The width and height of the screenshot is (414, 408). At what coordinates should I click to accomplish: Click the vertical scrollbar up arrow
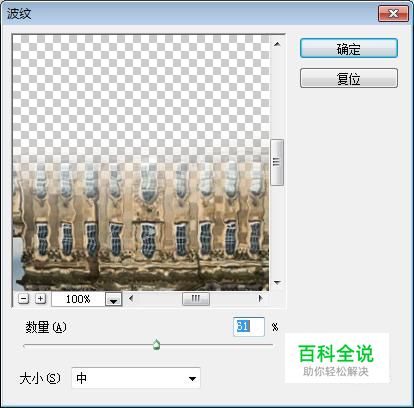(277, 44)
